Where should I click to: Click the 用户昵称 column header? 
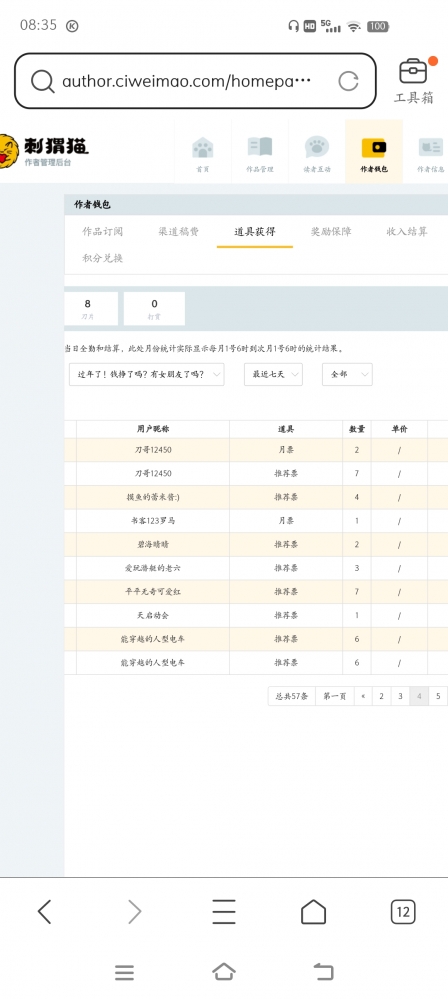click(x=153, y=429)
